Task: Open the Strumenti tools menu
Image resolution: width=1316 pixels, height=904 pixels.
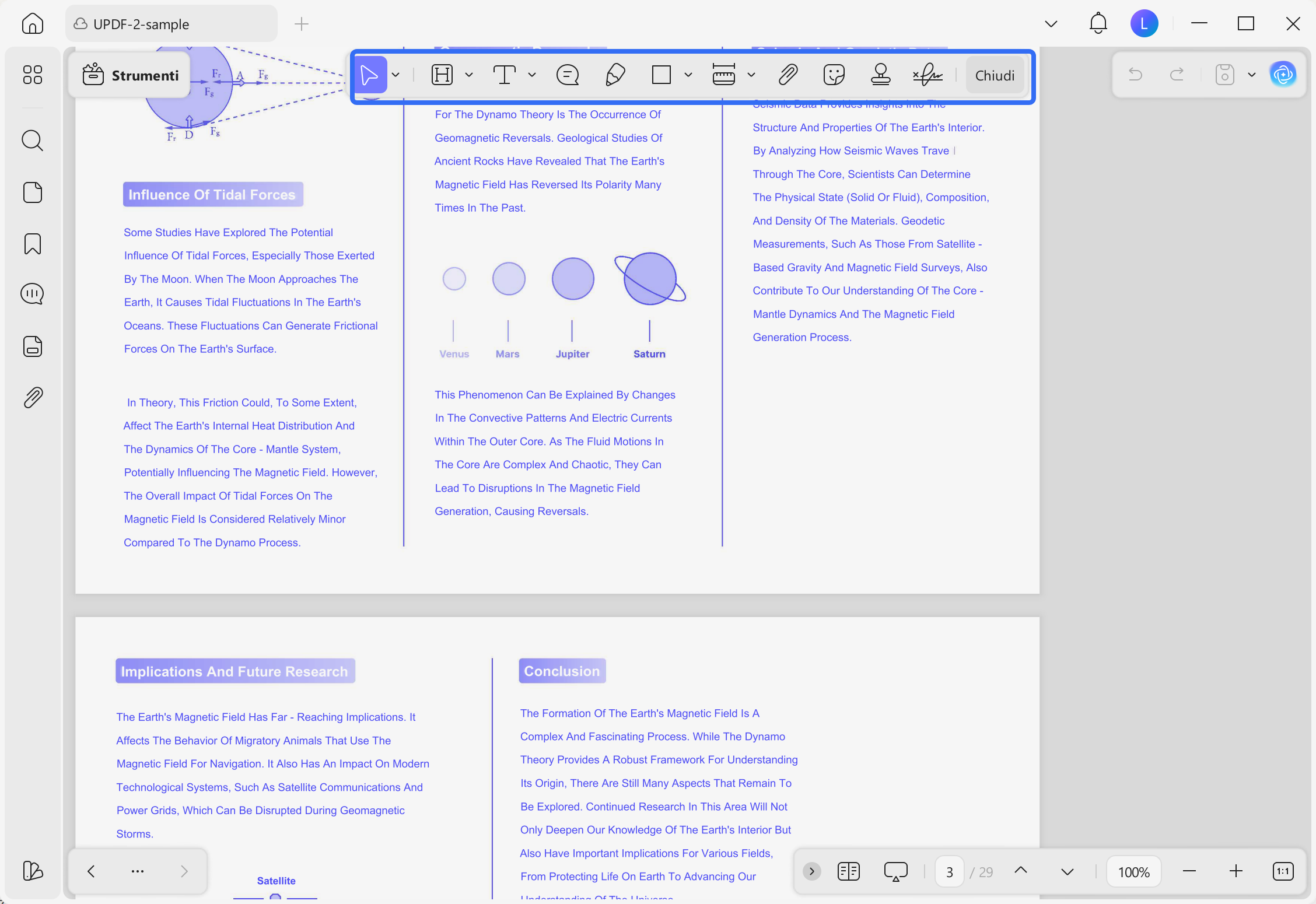Action: [131, 75]
